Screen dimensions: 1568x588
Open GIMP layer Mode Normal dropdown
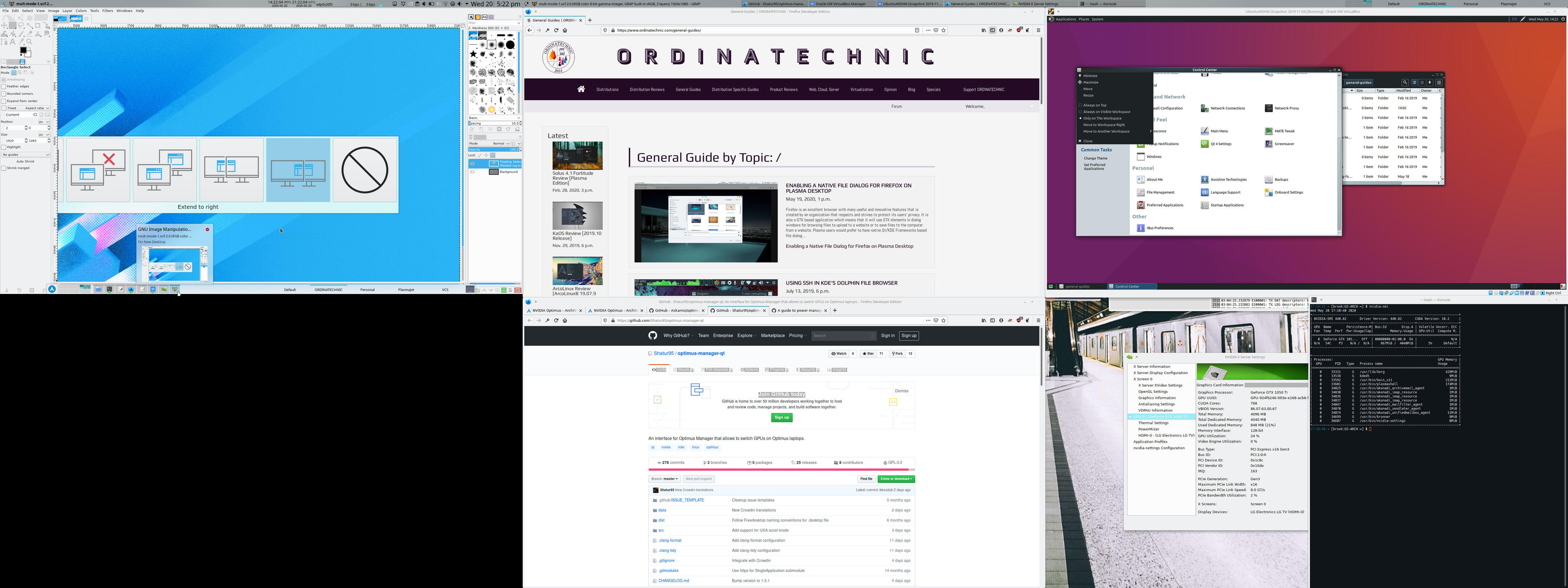(x=489, y=144)
